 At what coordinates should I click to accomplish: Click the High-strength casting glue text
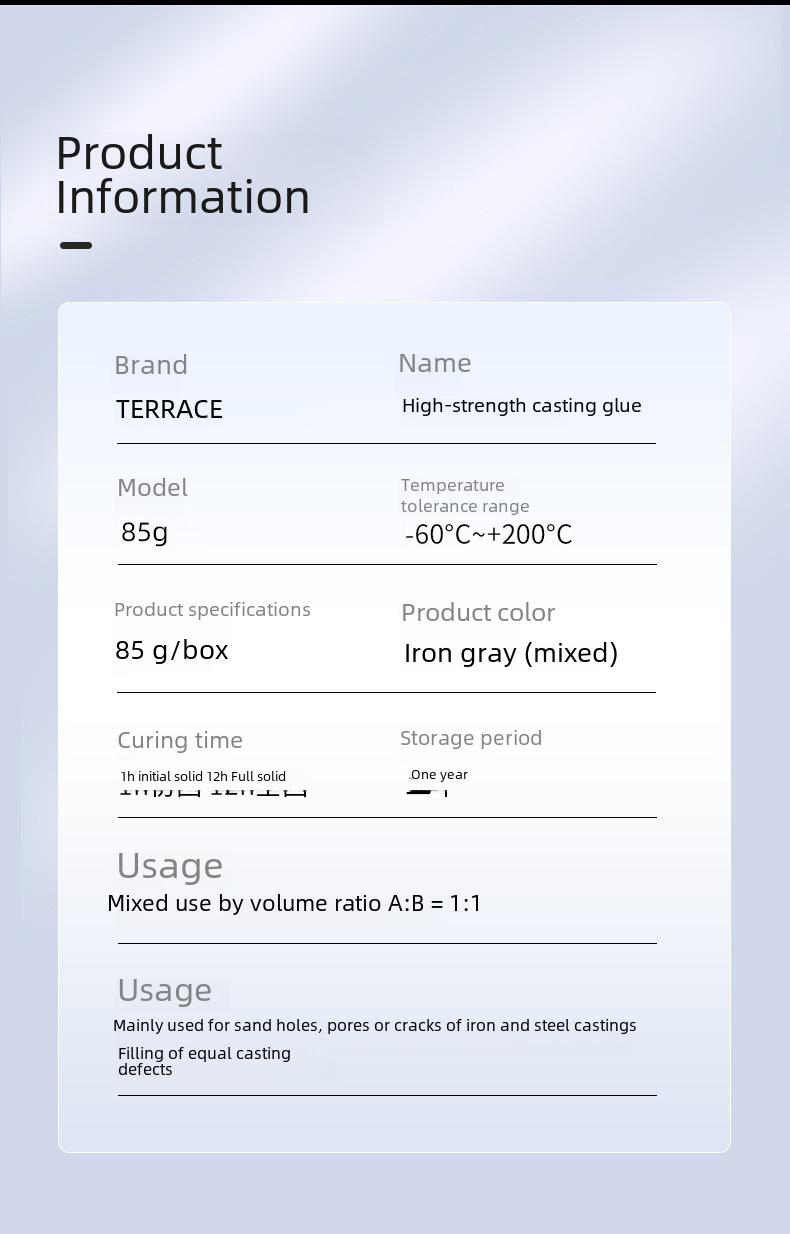tap(521, 405)
